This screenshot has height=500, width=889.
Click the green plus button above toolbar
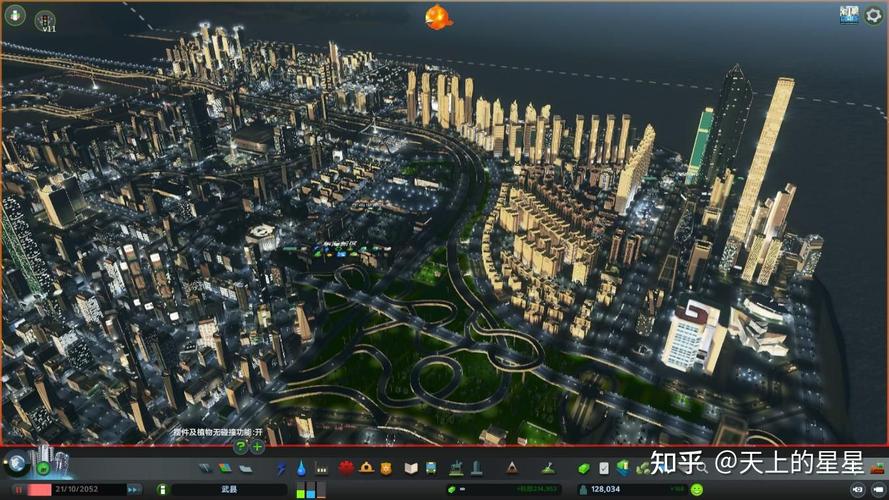pyautogui.click(x=257, y=447)
